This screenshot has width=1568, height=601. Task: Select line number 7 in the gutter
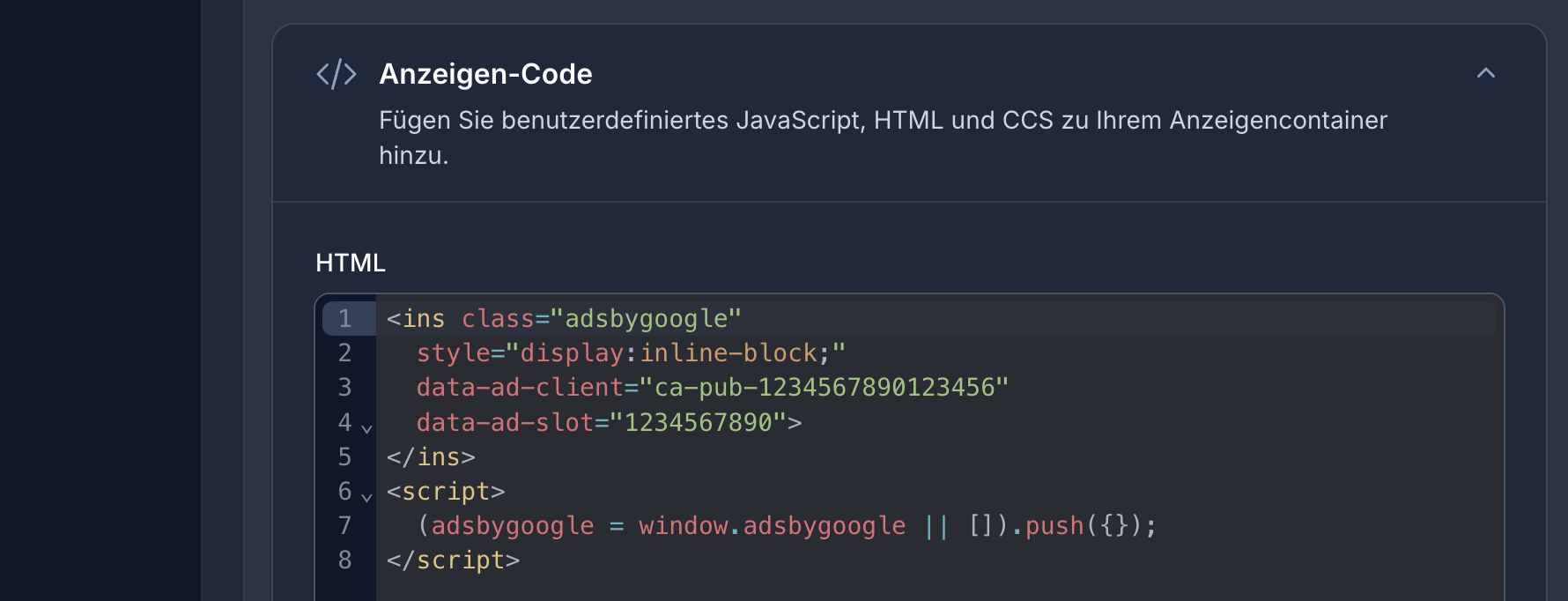pos(344,525)
